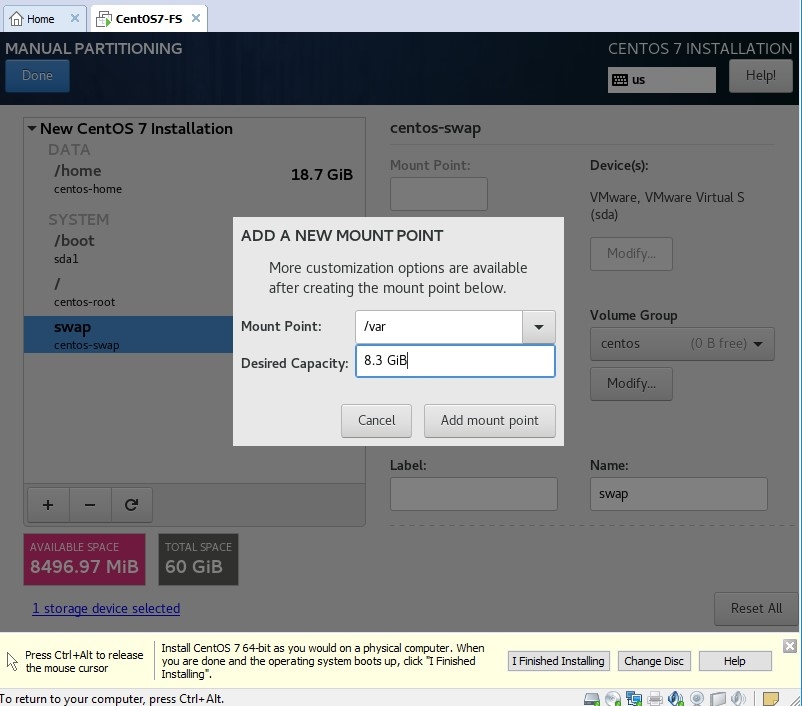This screenshot has width=802, height=706.
Task: Click the reload storage configuration icon
Action: [131, 505]
